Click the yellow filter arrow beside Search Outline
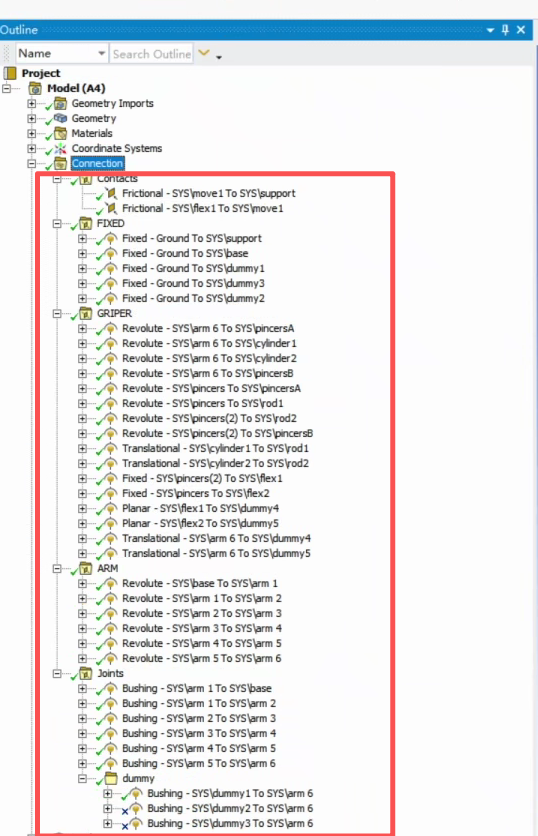 (204, 53)
